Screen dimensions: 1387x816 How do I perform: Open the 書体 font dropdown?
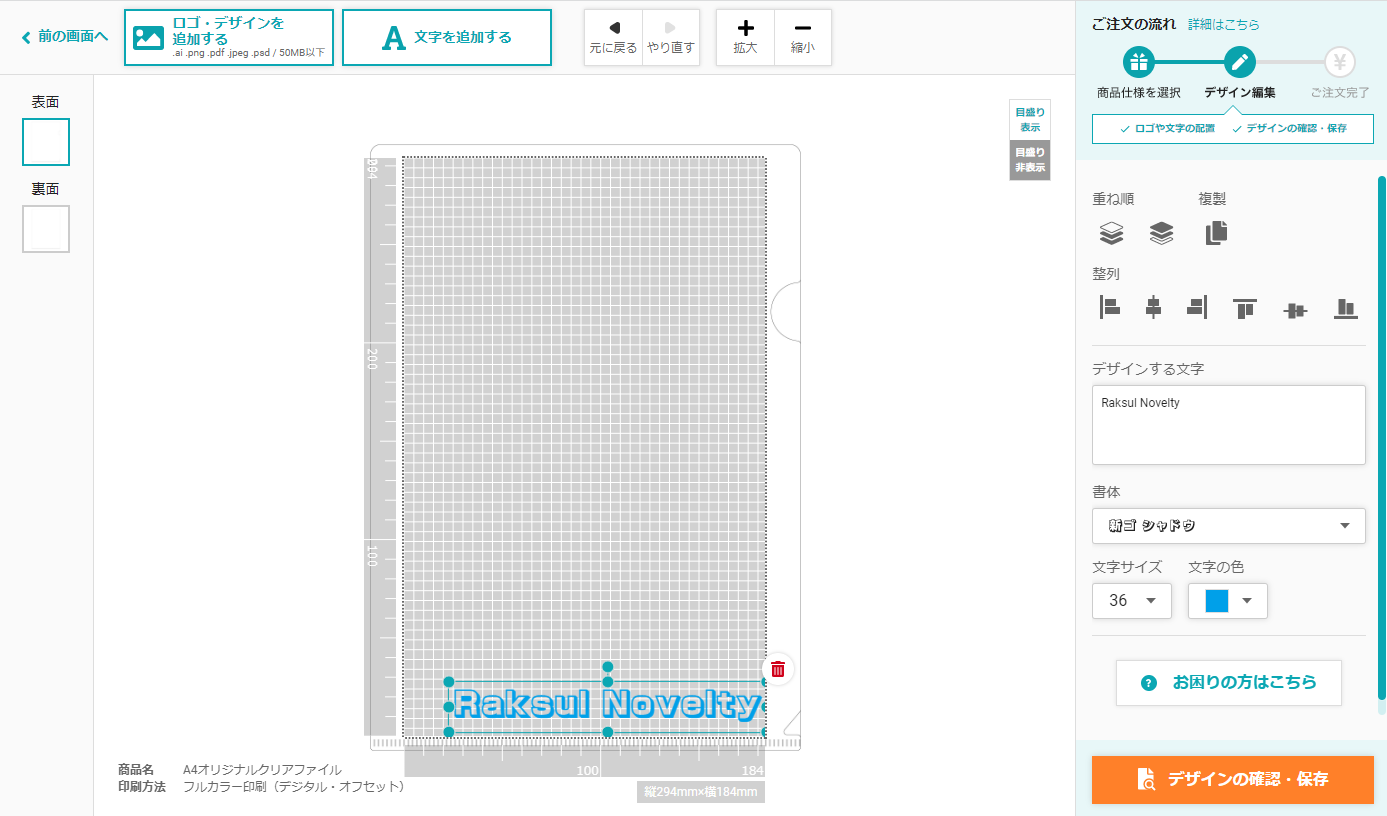[1229, 526]
